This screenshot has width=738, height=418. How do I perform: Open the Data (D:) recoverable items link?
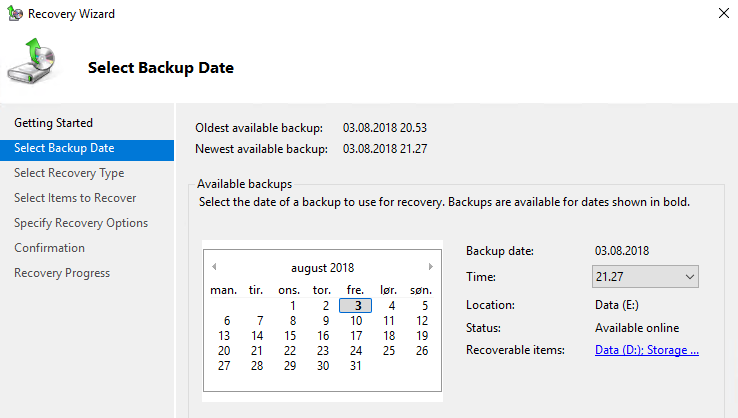(x=646, y=350)
